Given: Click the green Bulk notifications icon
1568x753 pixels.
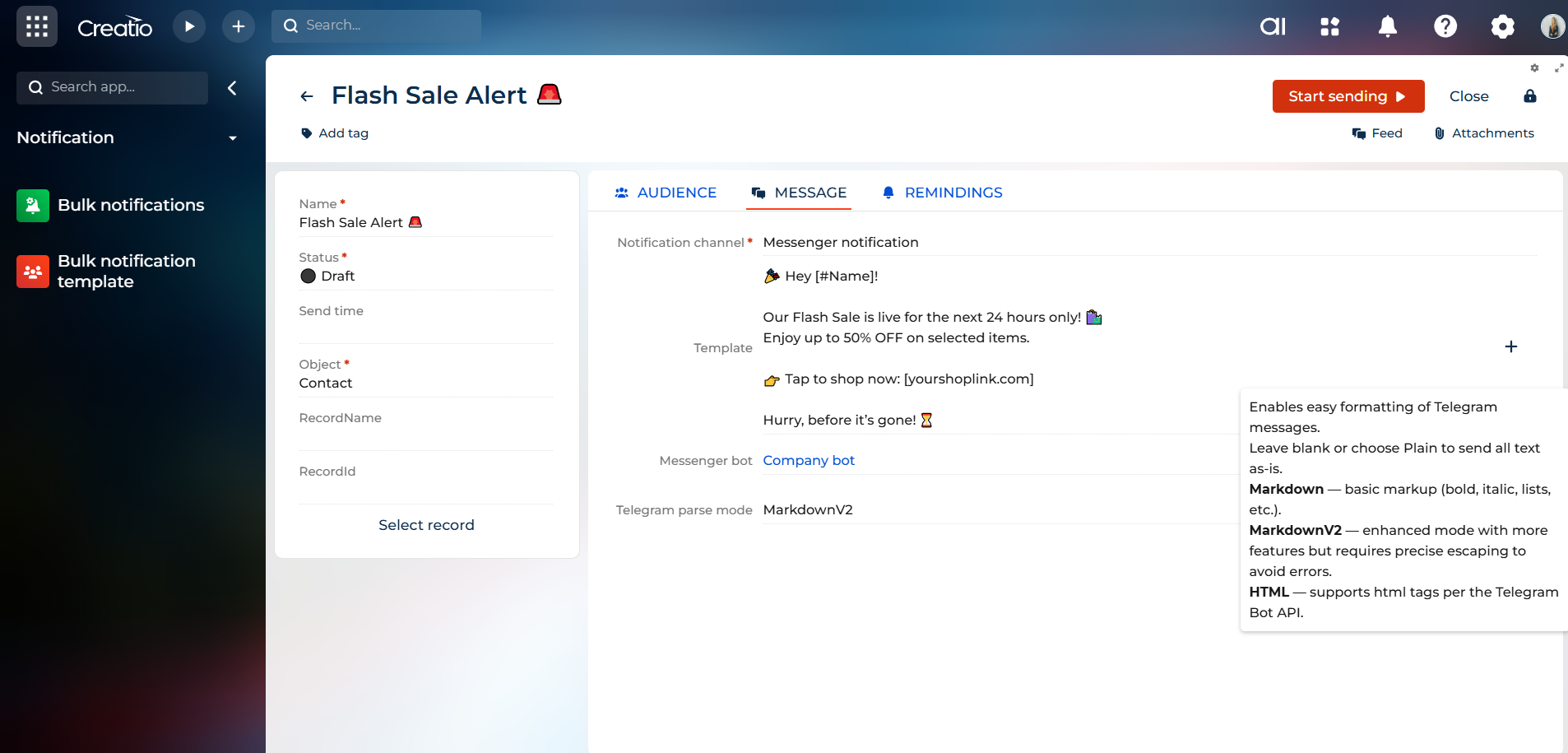Looking at the screenshot, I should (x=33, y=206).
